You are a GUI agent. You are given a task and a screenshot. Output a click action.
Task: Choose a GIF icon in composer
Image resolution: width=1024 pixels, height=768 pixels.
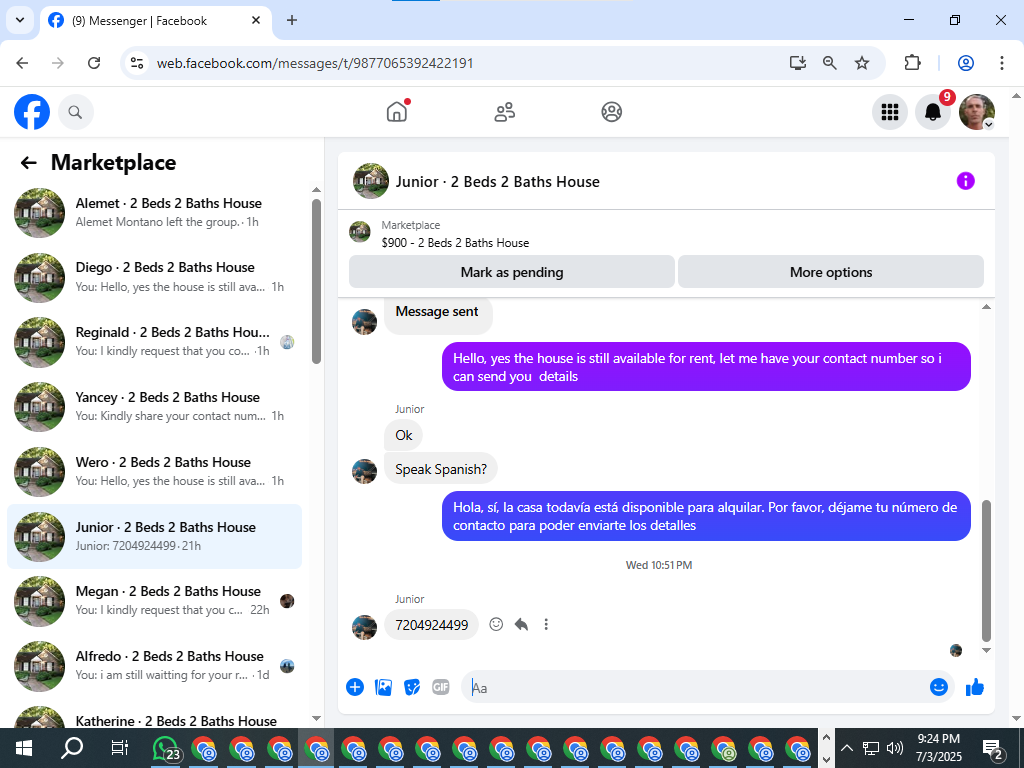coord(441,687)
